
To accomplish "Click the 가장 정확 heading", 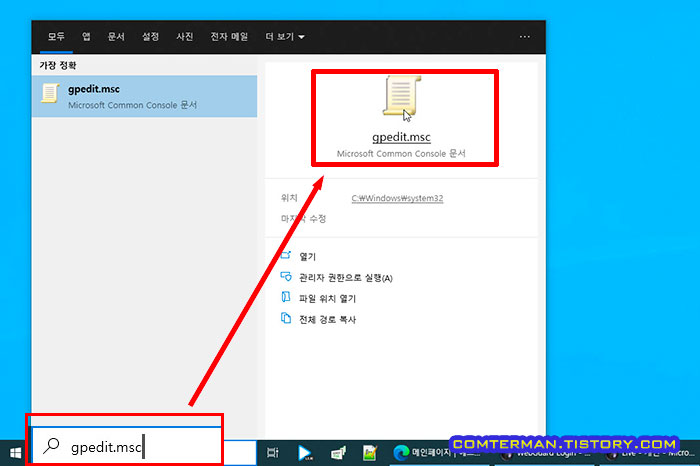I will tap(58, 66).
